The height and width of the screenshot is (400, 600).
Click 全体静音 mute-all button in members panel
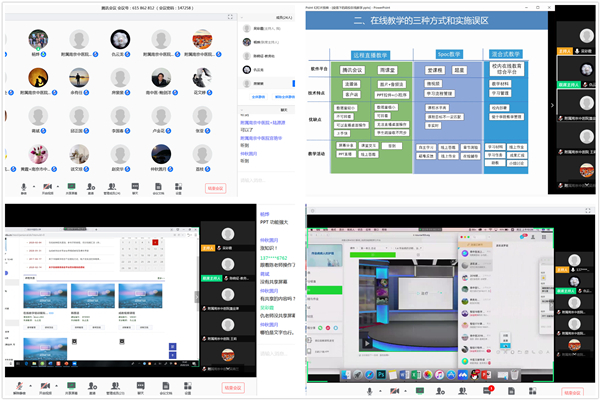[x=257, y=98]
